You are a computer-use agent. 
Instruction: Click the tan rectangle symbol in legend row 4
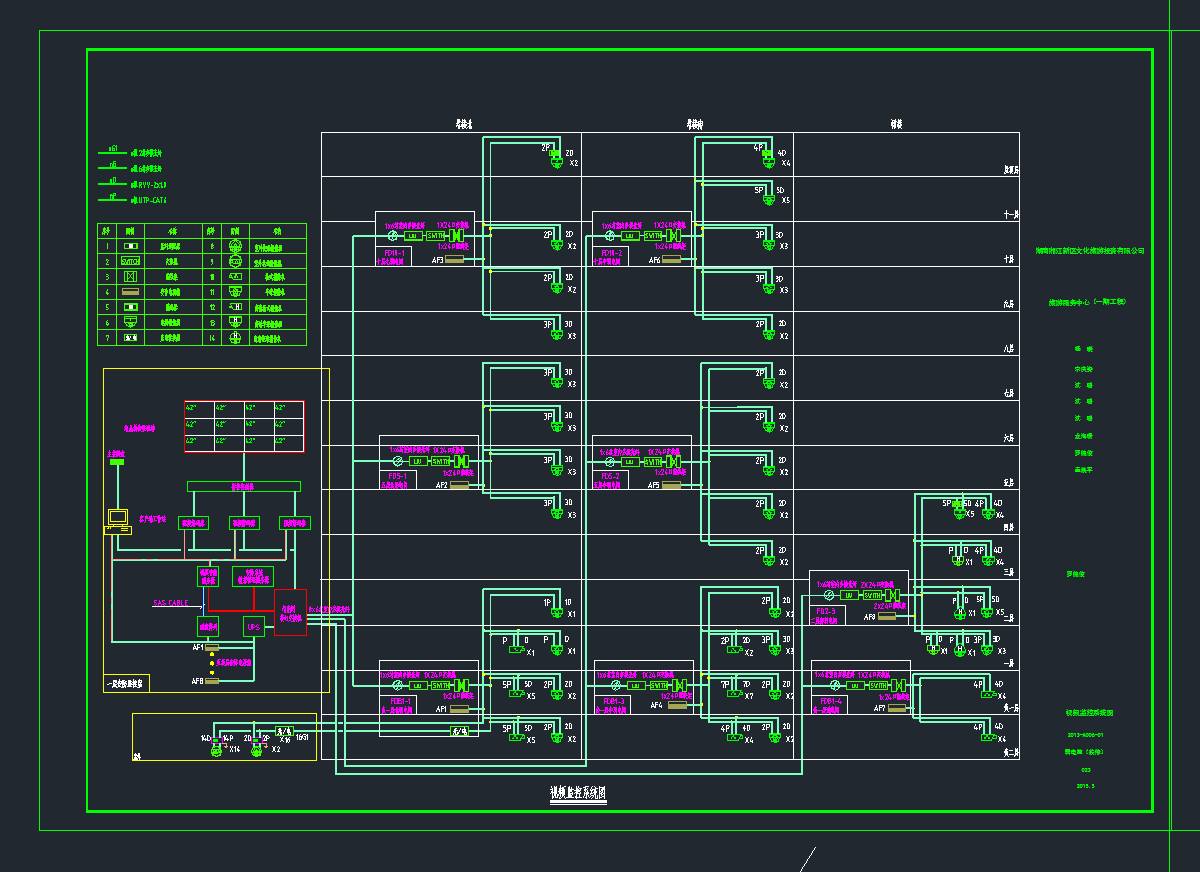tap(131, 291)
